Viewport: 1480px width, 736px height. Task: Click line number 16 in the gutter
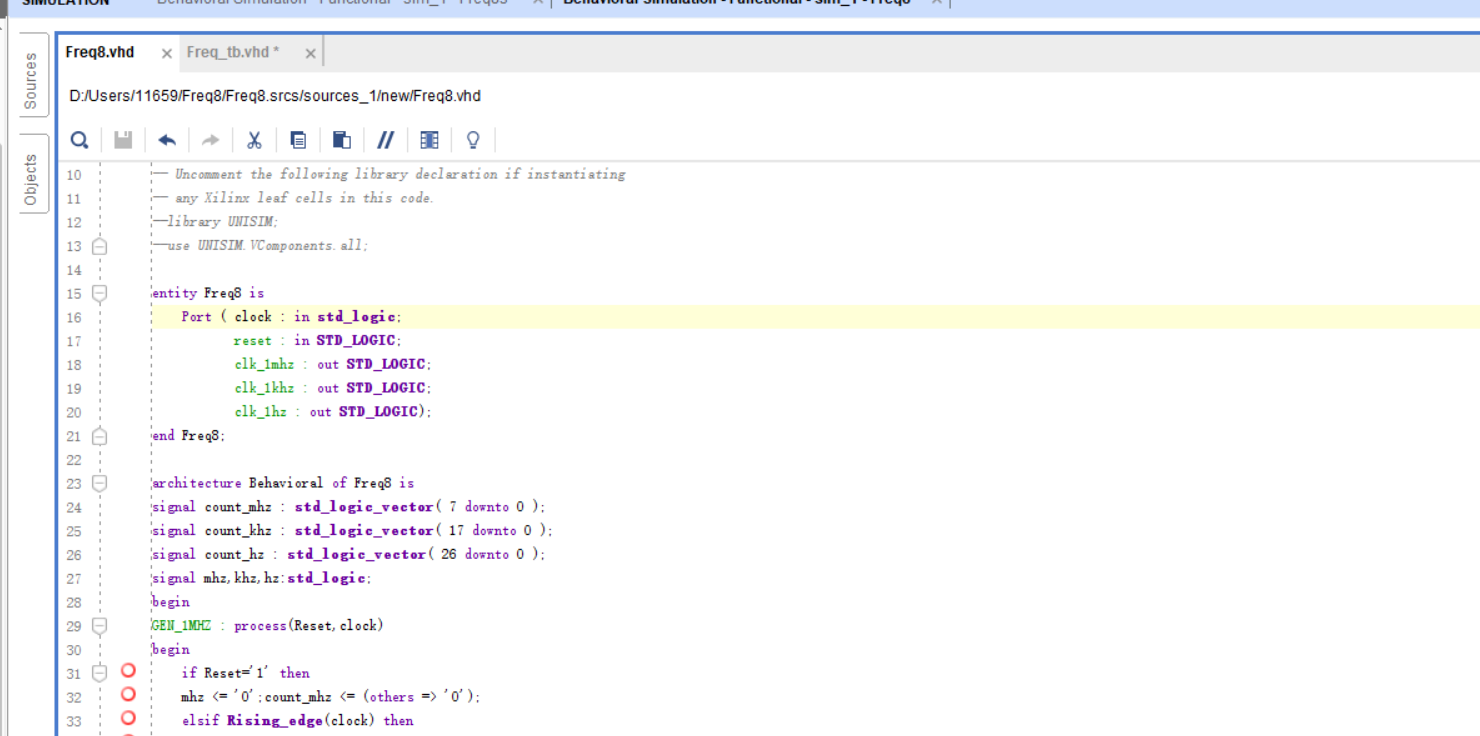coord(74,318)
